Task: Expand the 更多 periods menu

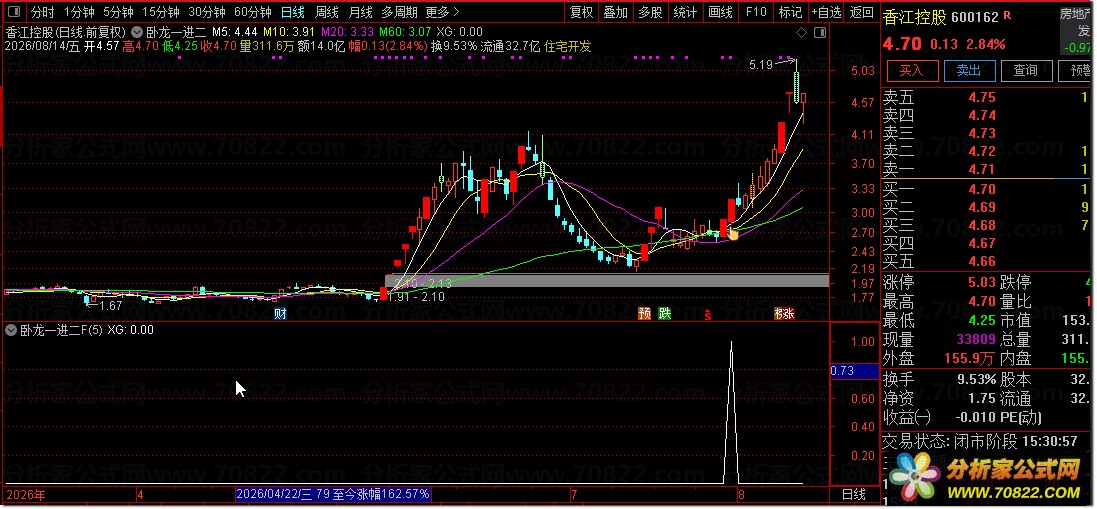Action: [x=442, y=12]
